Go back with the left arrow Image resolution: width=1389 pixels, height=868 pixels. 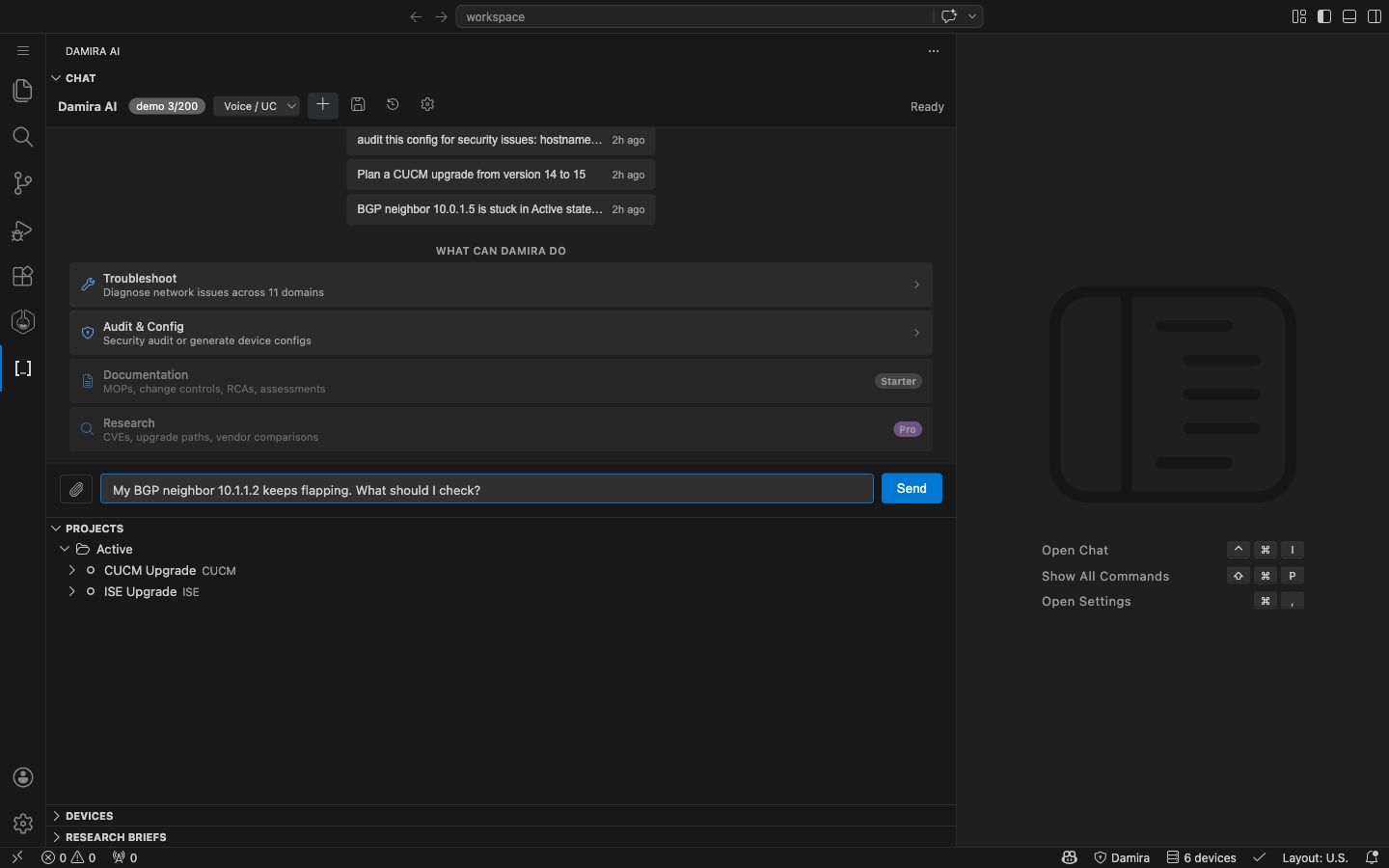[x=416, y=16]
